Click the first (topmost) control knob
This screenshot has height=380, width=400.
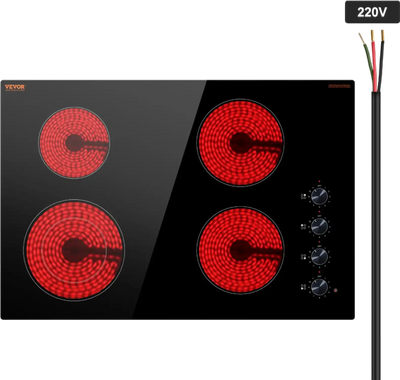(319, 196)
